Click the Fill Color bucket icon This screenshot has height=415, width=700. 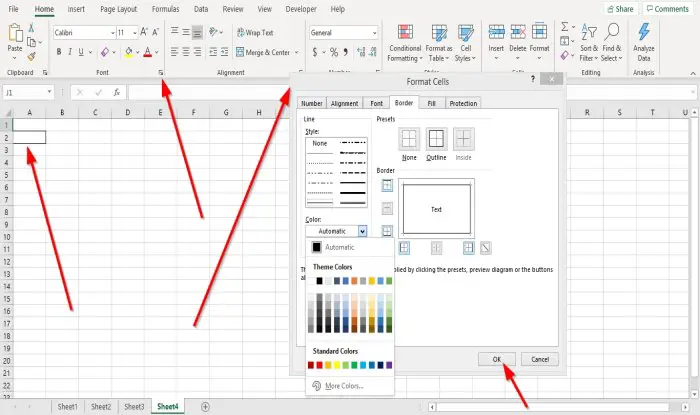129,52
